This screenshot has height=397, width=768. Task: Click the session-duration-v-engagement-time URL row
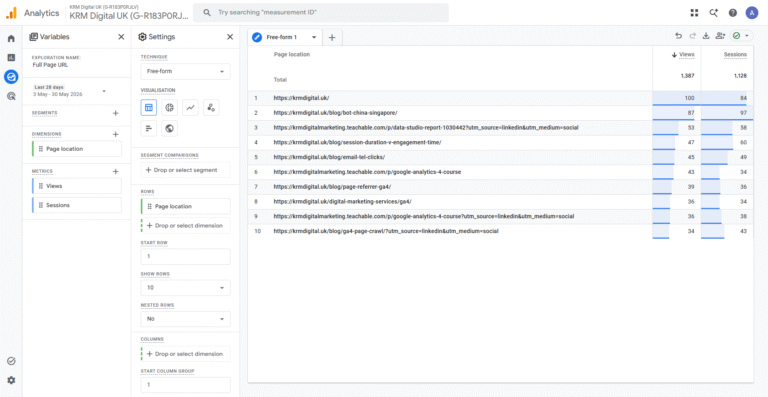(x=501, y=142)
